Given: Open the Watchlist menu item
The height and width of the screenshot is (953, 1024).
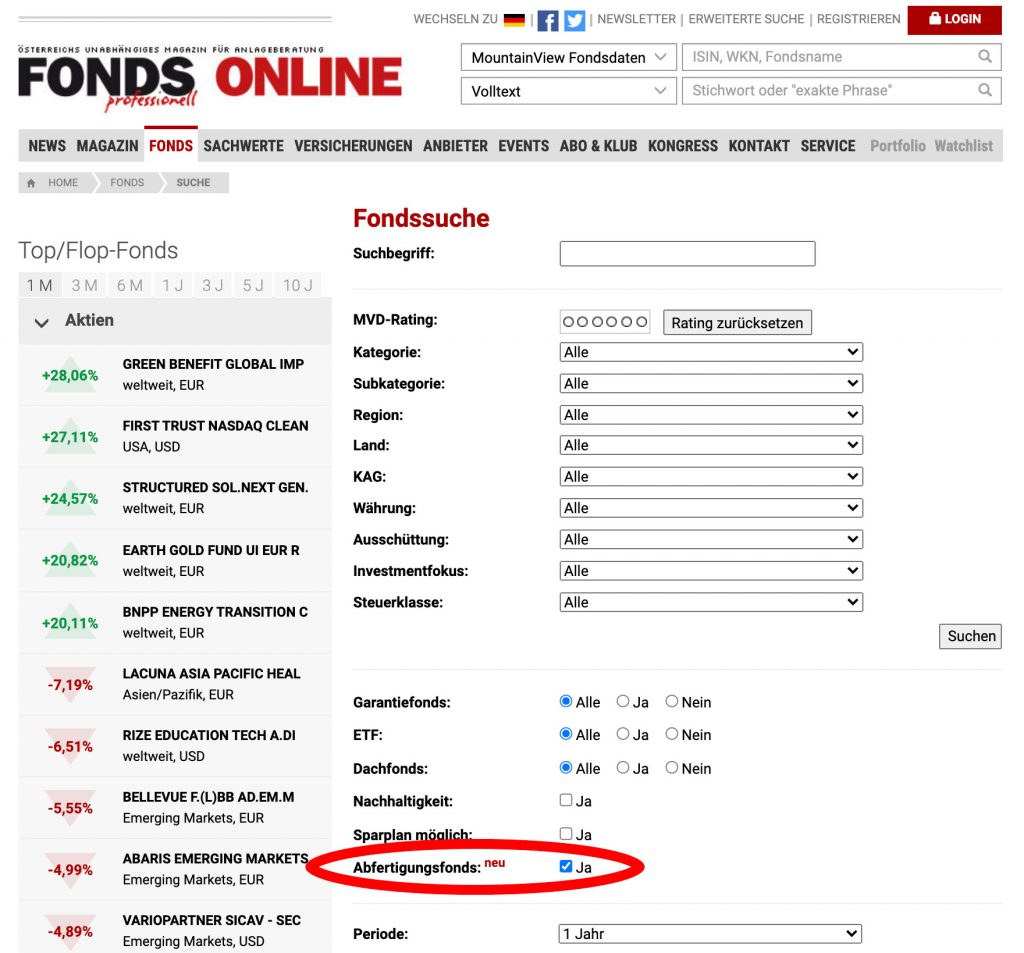Looking at the screenshot, I should (964, 146).
